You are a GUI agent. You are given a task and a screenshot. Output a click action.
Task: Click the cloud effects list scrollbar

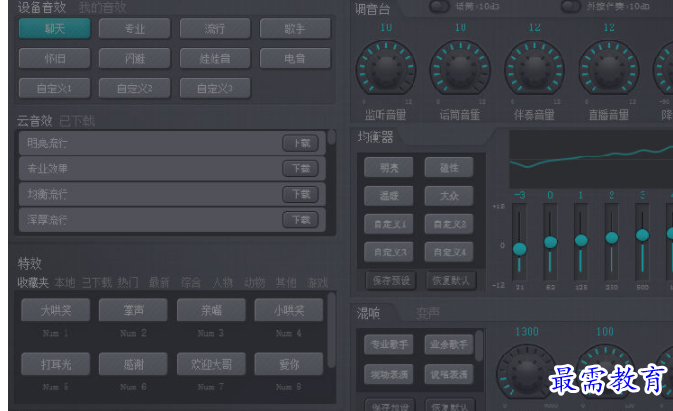(x=331, y=137)
